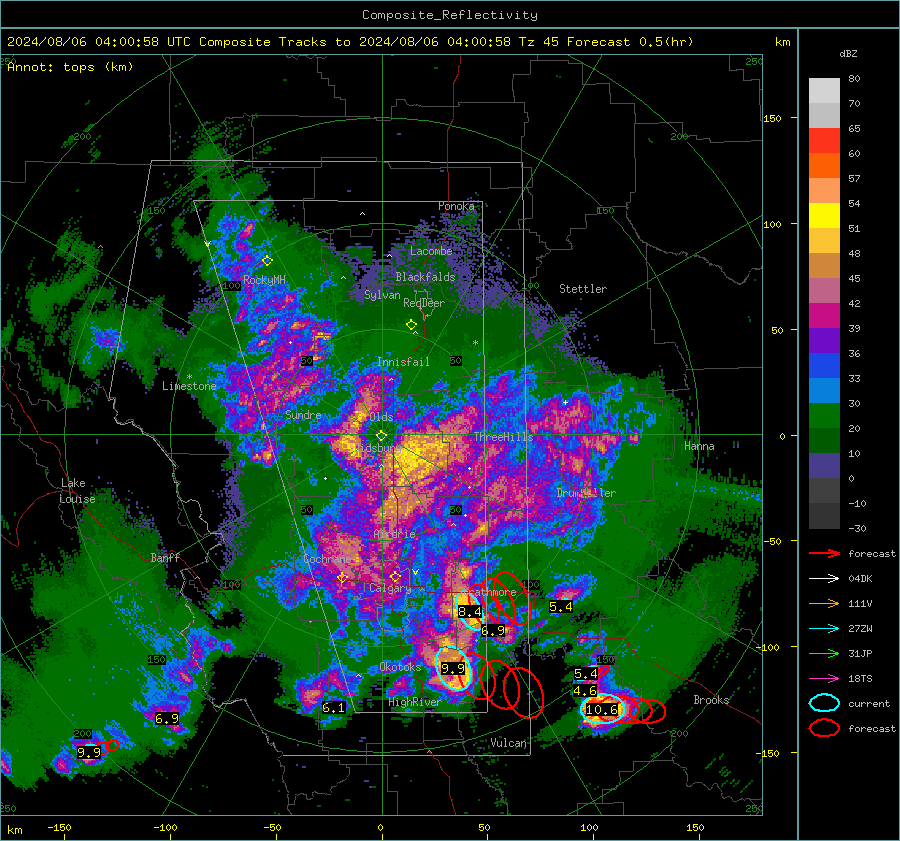
Task: Select the cyan storm ellipse labeled 10.6
Action: pyautogui.click(x=602, y=710)
